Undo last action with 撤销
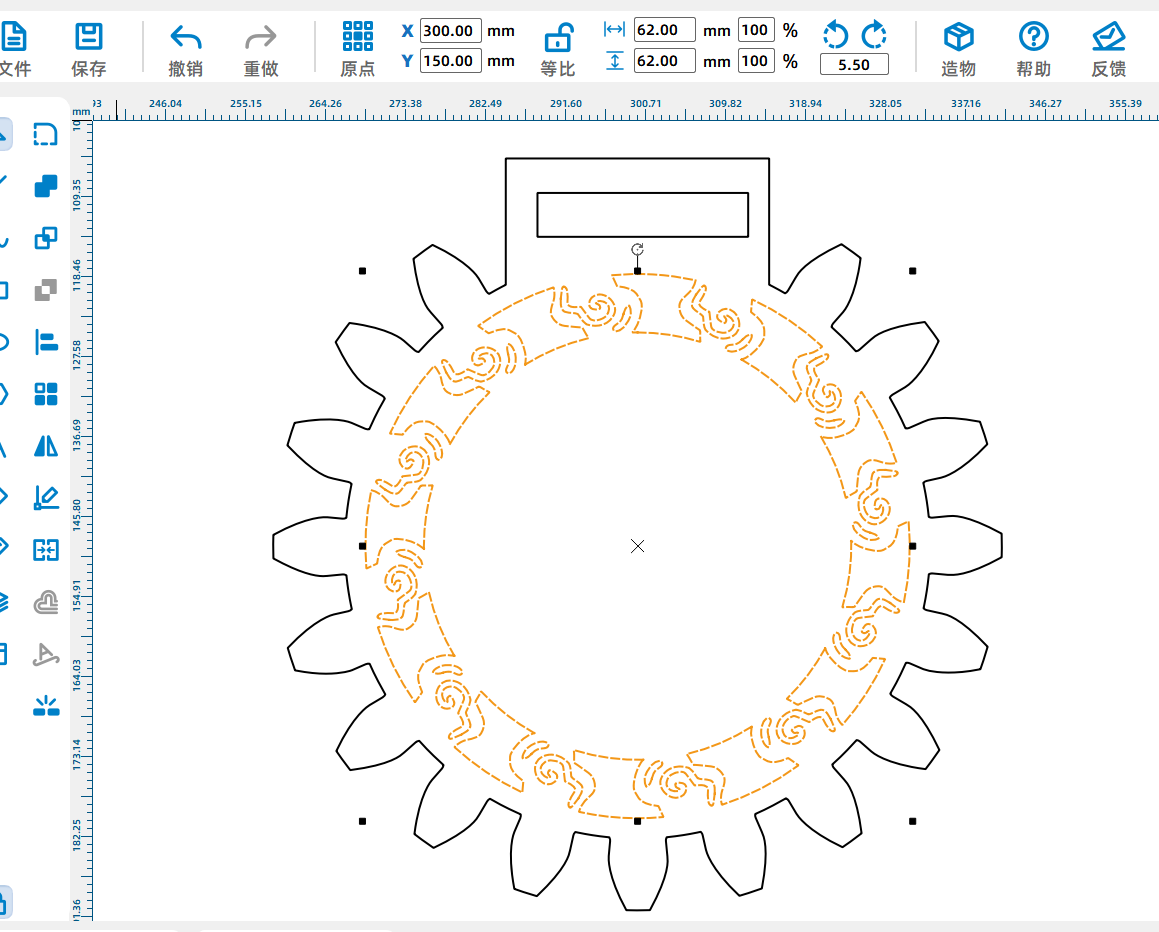Viewport: 1159px width, 932px height. click(185, 50)
